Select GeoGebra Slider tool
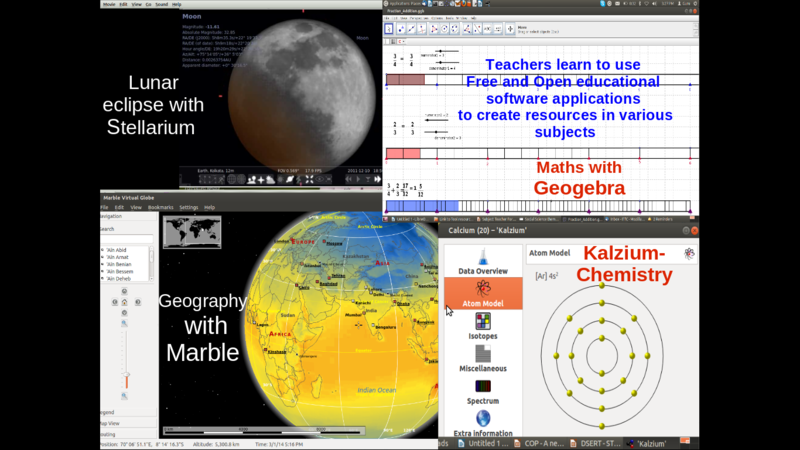Screen dimensions: 800x450 click(x=498, y=29)
